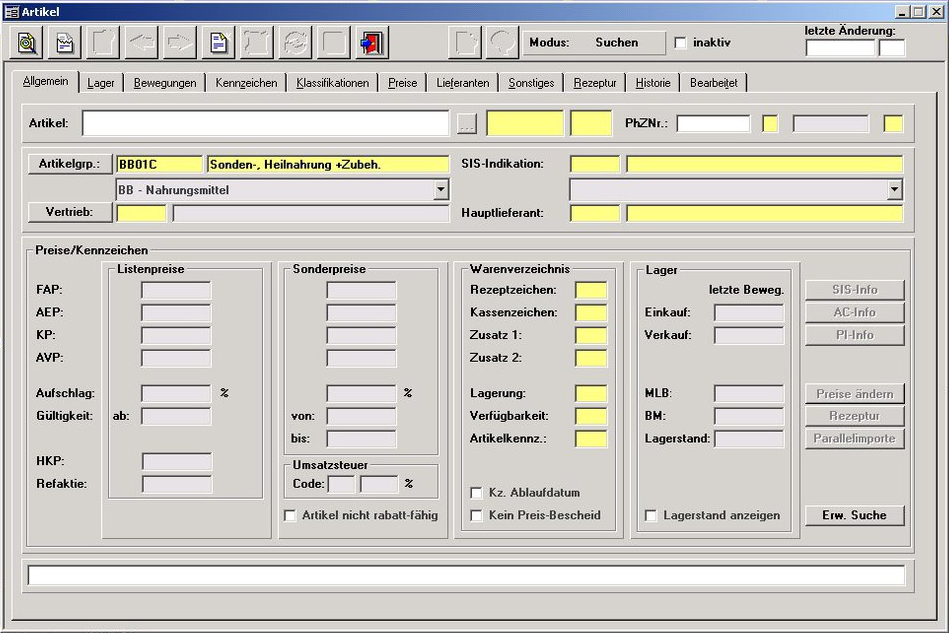The height and width of the screenshot is (633, 949).
Task: Click the greyed-out right arrow icon
Action: point(179,43)
